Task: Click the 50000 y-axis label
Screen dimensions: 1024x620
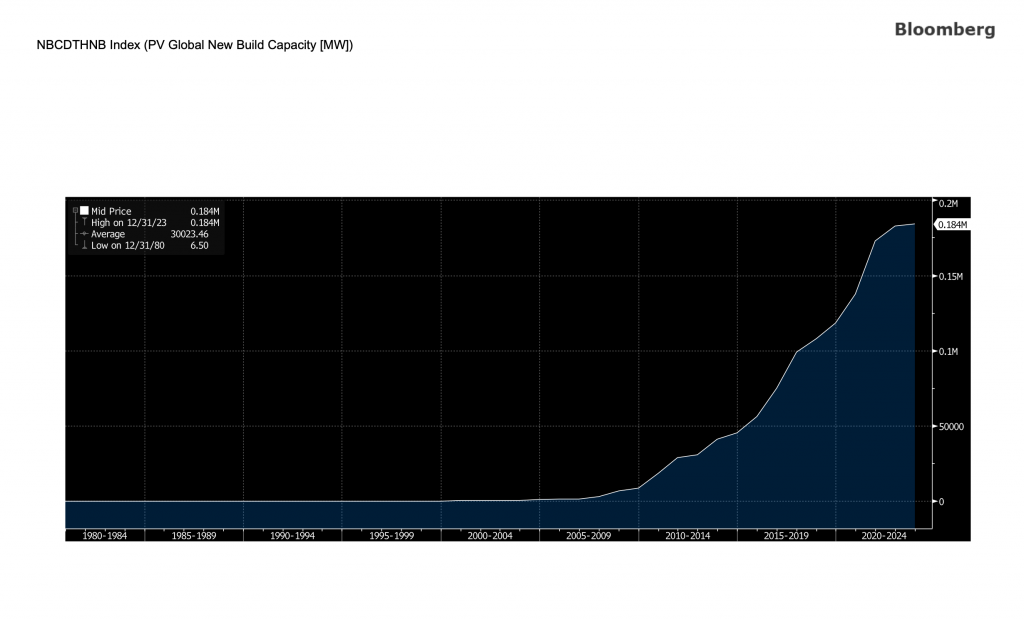Action: coord(950,426)
